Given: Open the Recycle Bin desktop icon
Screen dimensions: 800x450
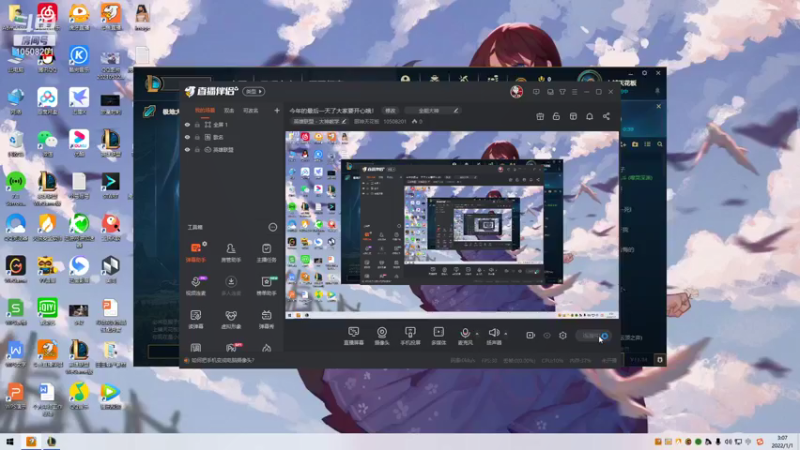Looking at the screenshot, I should click(x=16, y=142).
